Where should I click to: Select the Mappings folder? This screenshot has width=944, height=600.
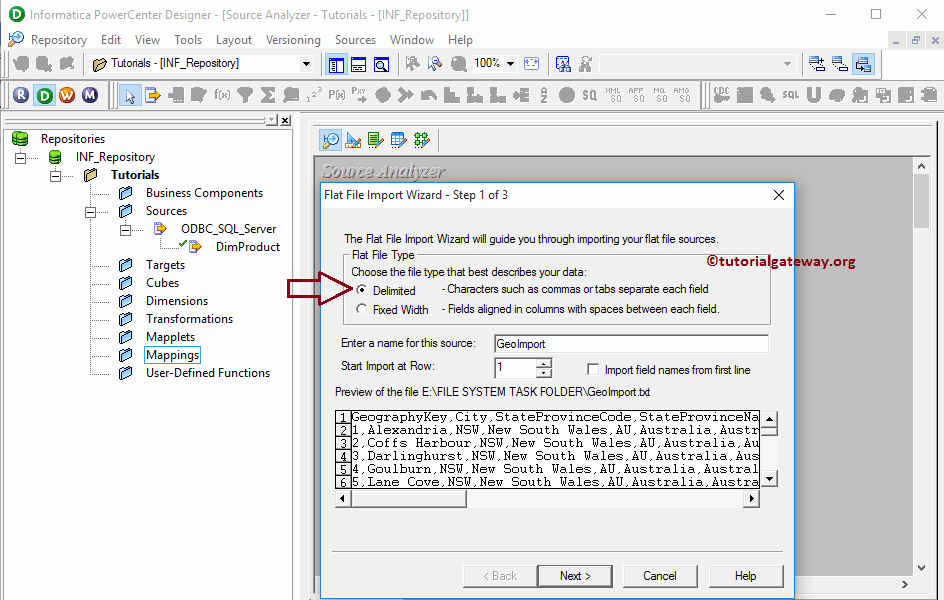coord(172,355)
